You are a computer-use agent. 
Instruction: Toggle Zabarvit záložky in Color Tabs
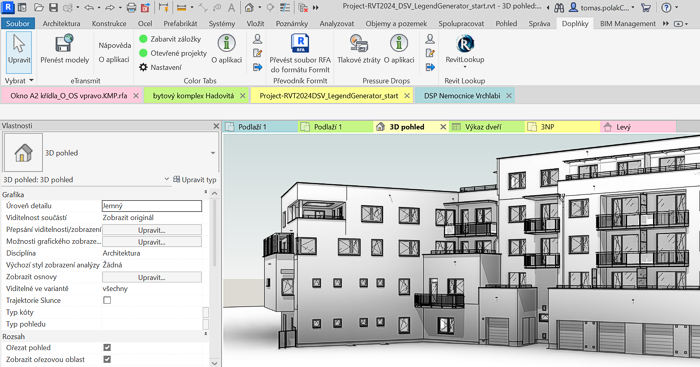170,39
